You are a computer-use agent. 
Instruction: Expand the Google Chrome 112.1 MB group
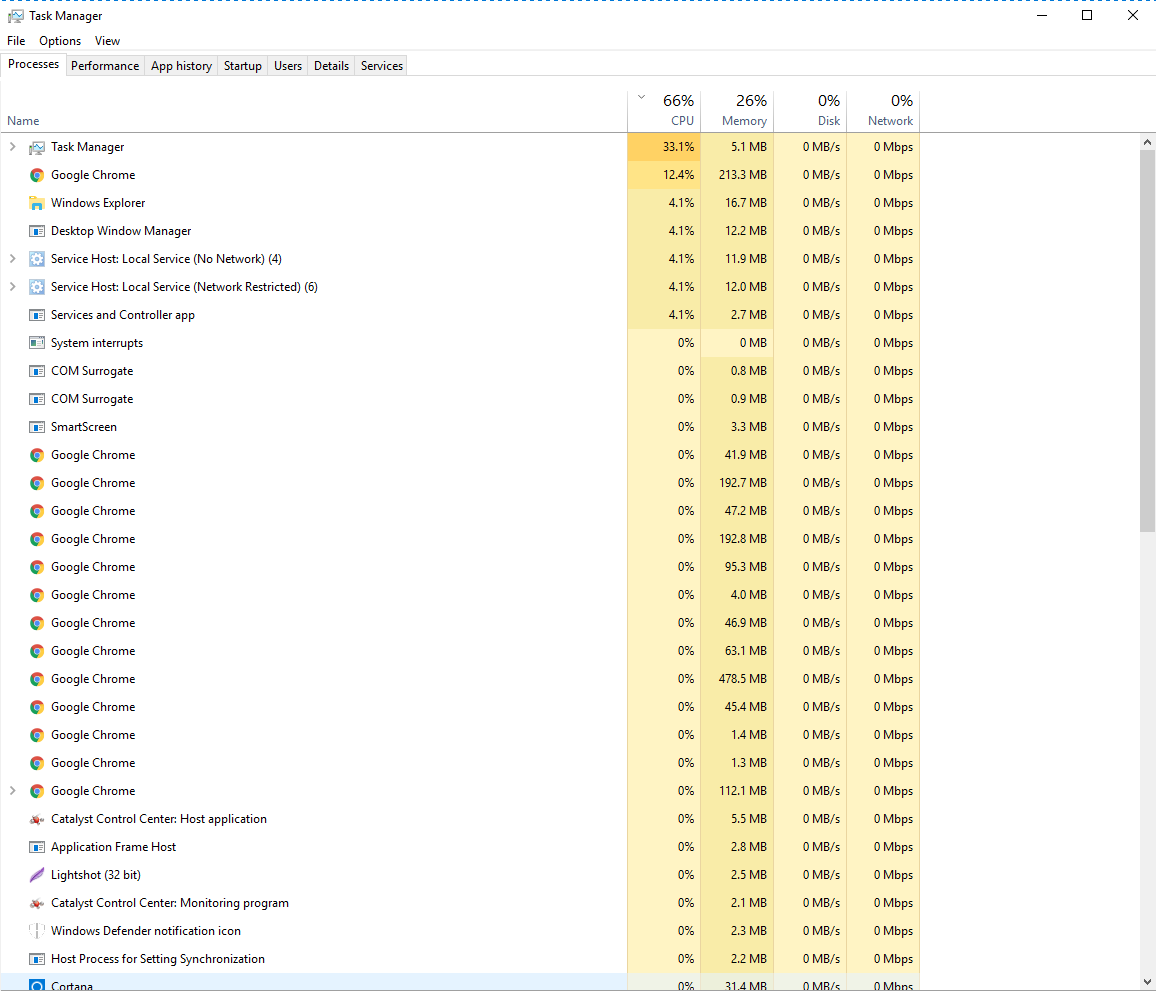tap(13, 791)
